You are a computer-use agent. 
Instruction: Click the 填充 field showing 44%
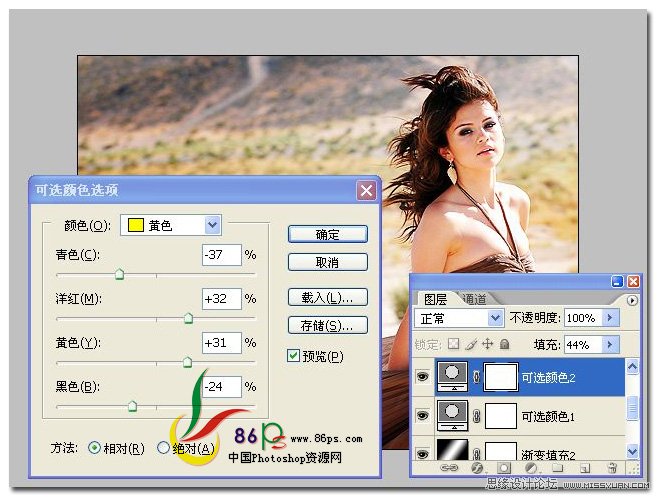click(583, 345)
